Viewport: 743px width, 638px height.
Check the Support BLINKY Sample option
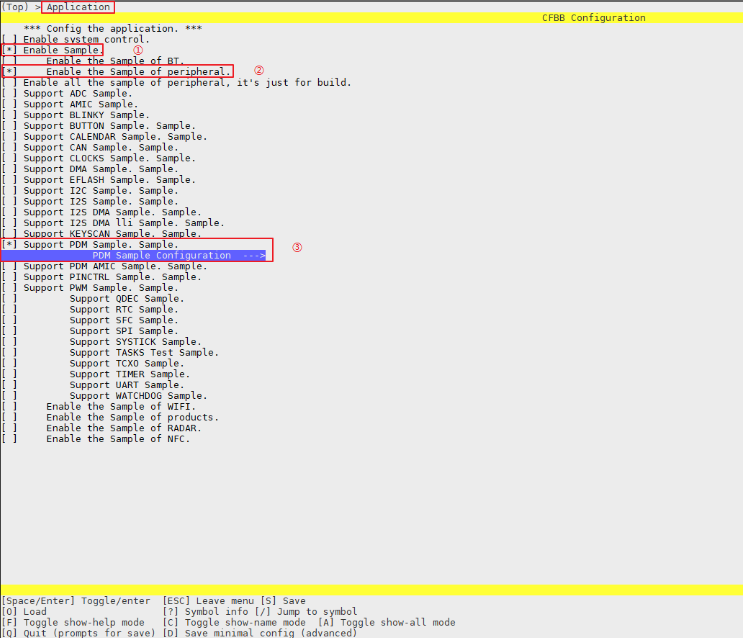pyautogui.click(x=10, y=115)
